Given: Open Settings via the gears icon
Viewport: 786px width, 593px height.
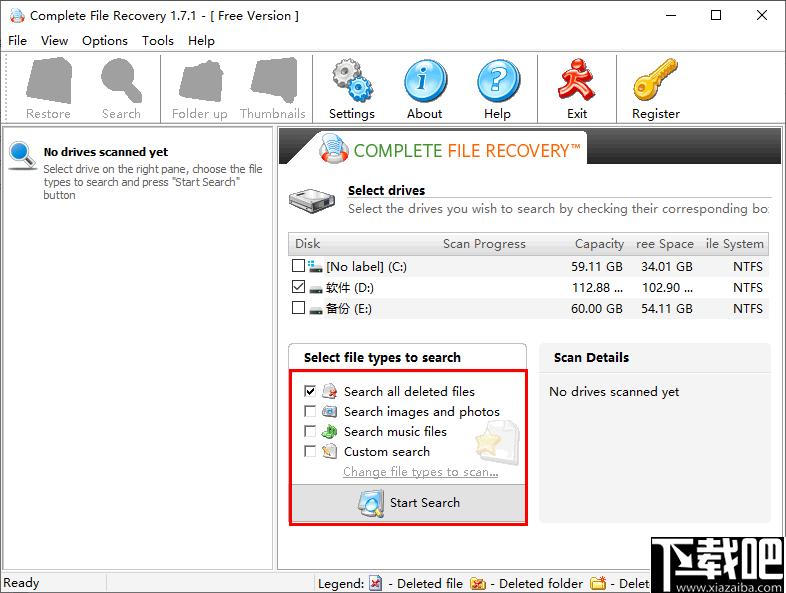Looking at the screenshot, I should [352, 80].
